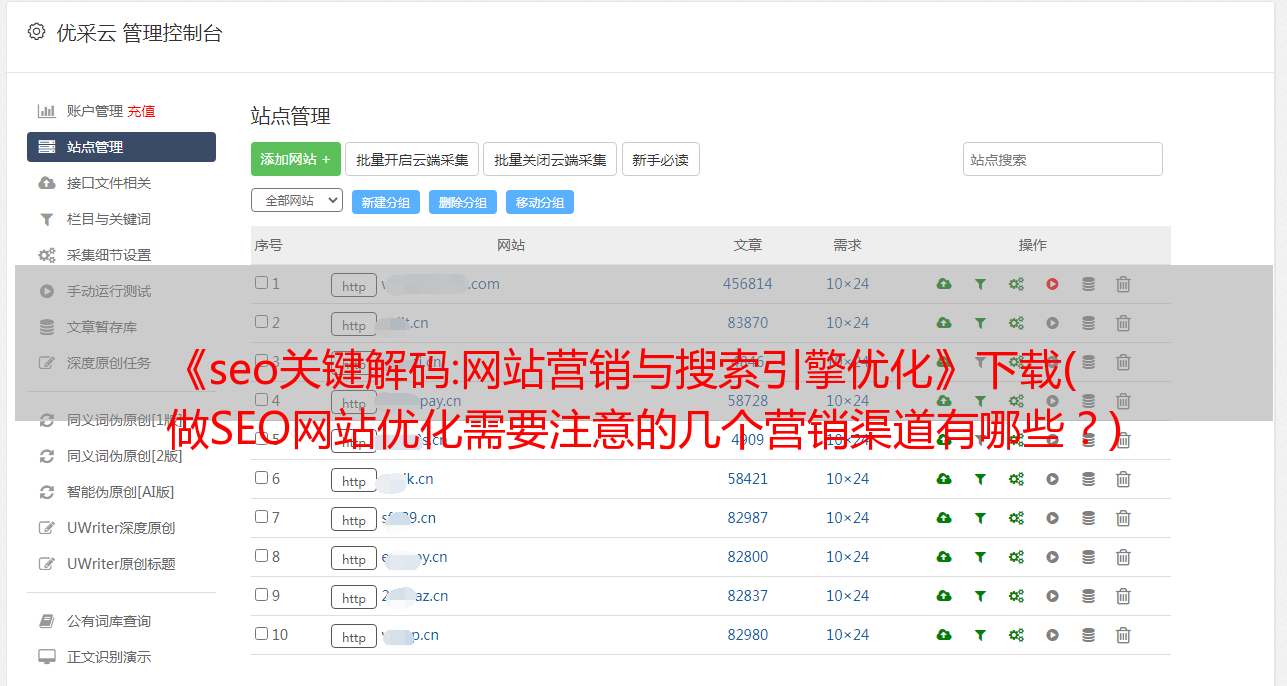This screenshot has width=1287, height=686.
Task: Click the 新建分组 button
Action: coord(386,202)
